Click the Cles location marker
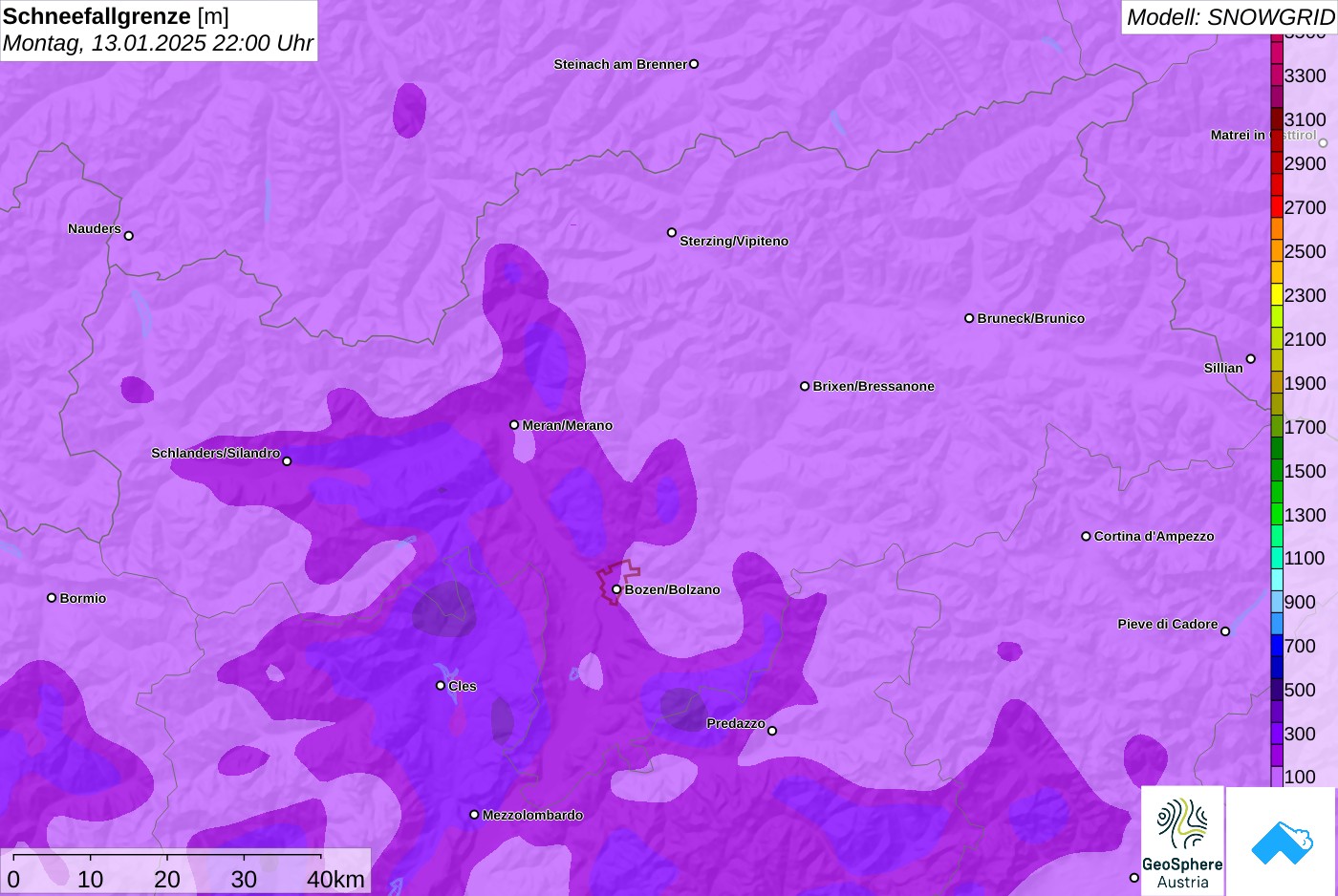This screenshot has width=1338, height=896. click(x=441, y=686)
